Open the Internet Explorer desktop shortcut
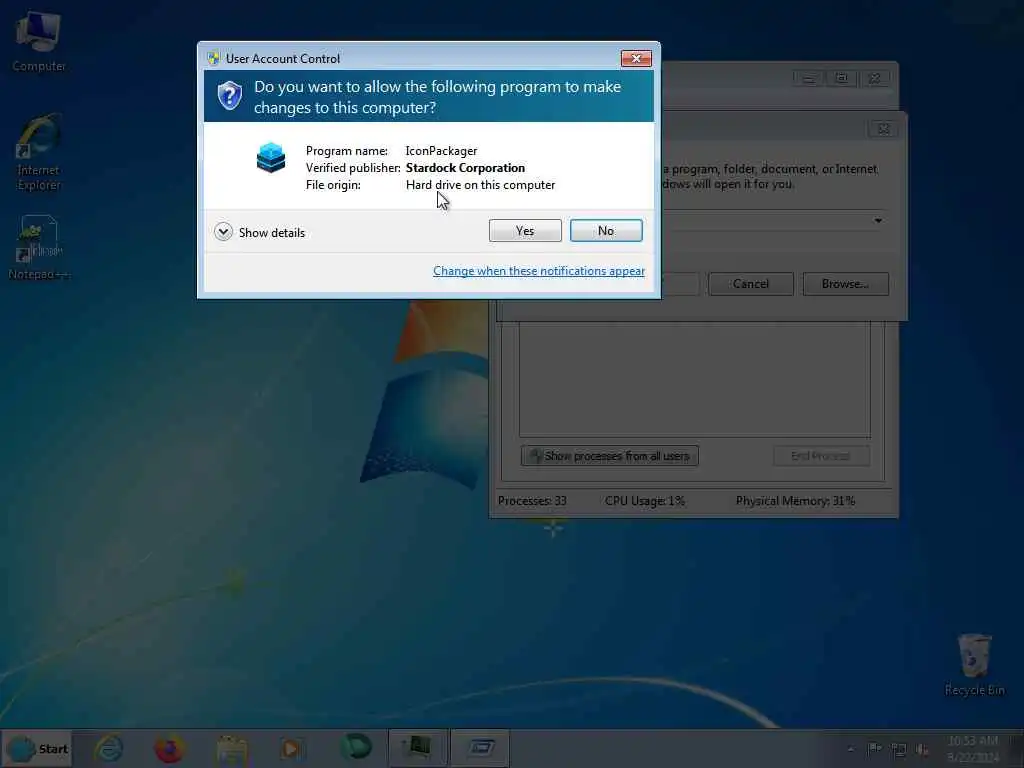This screenshot has width=1024, height=768. pyautogui.click(x=39, y=152)
